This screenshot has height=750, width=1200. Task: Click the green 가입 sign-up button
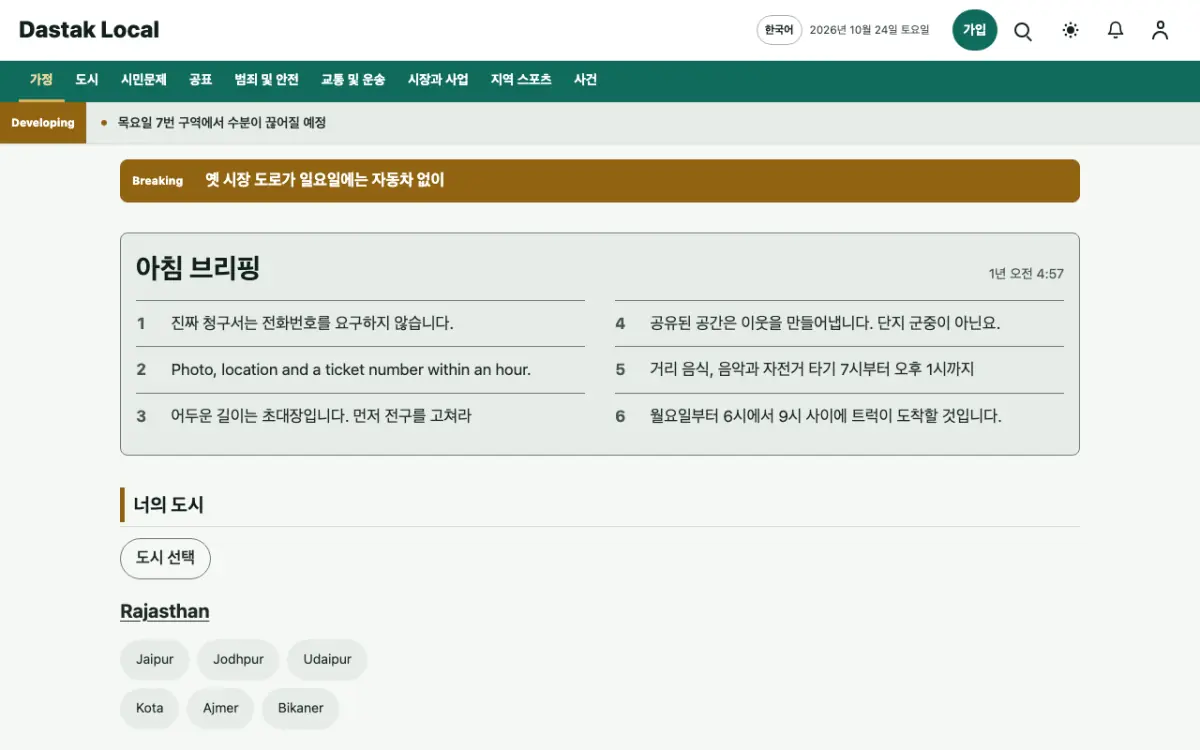click(974, 30)
